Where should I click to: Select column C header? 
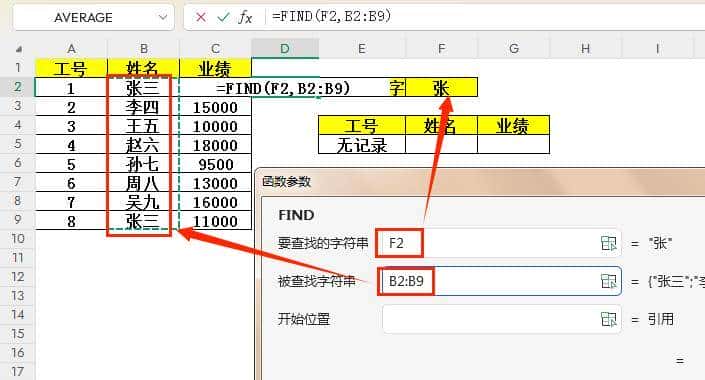[x=215, y=49]
